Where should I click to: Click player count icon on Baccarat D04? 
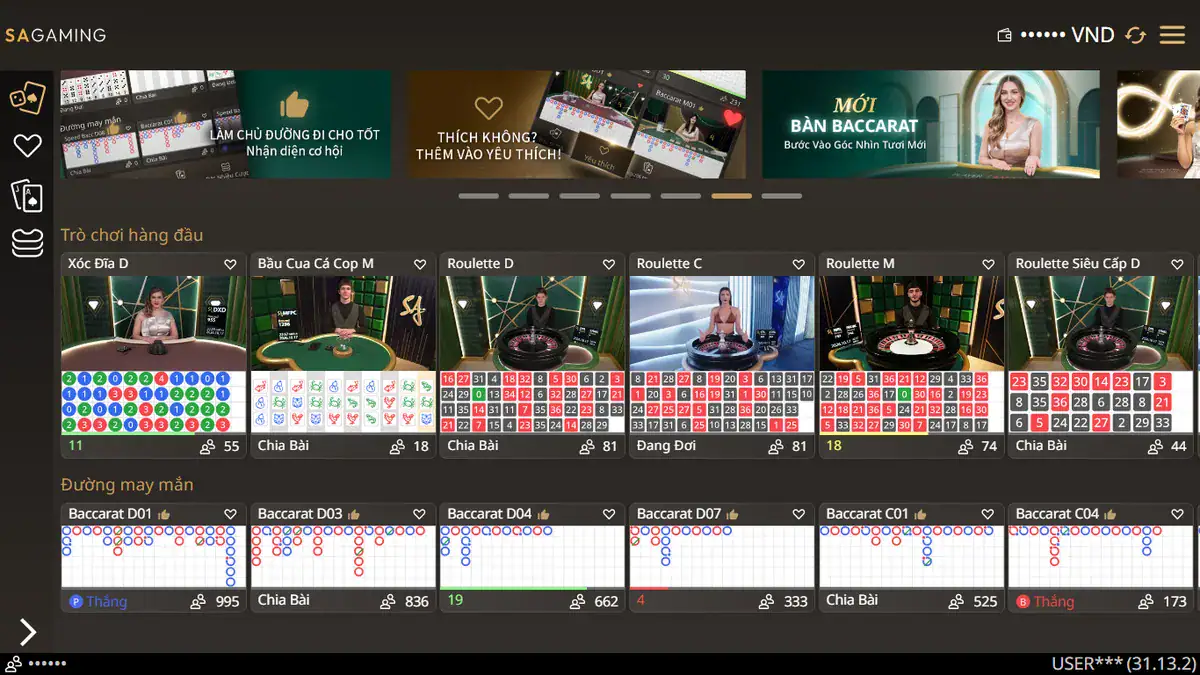(x=577, y=602)
